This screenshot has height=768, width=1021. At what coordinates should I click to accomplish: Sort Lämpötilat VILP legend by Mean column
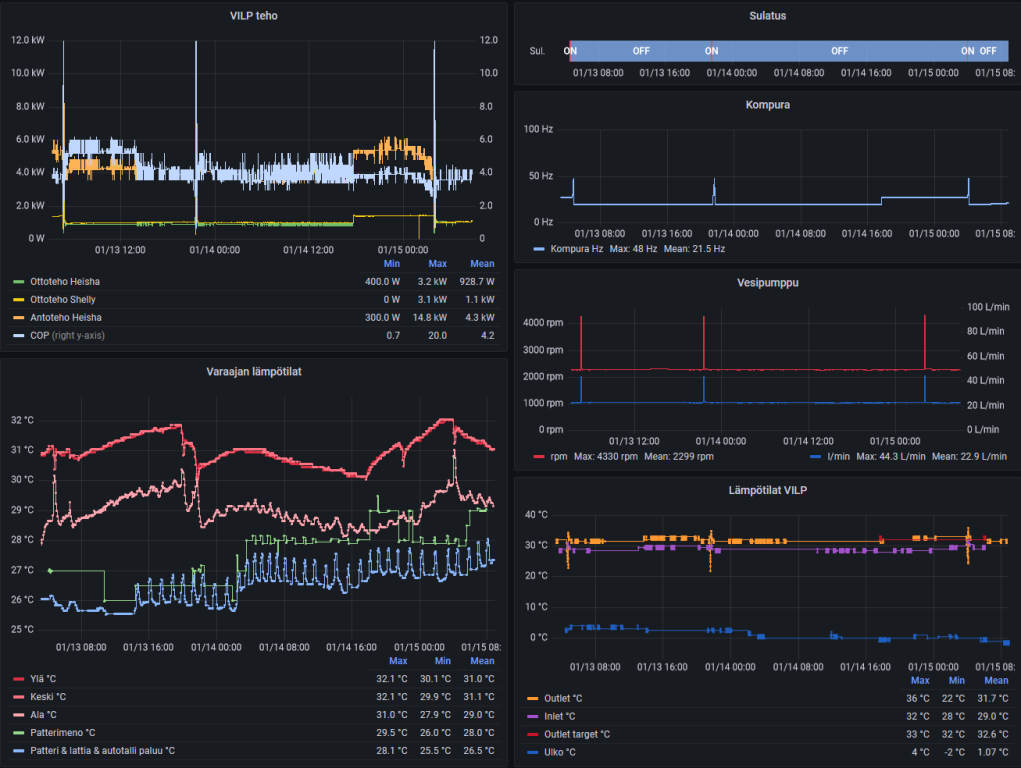pyautogui.click(x=995, y=680)
